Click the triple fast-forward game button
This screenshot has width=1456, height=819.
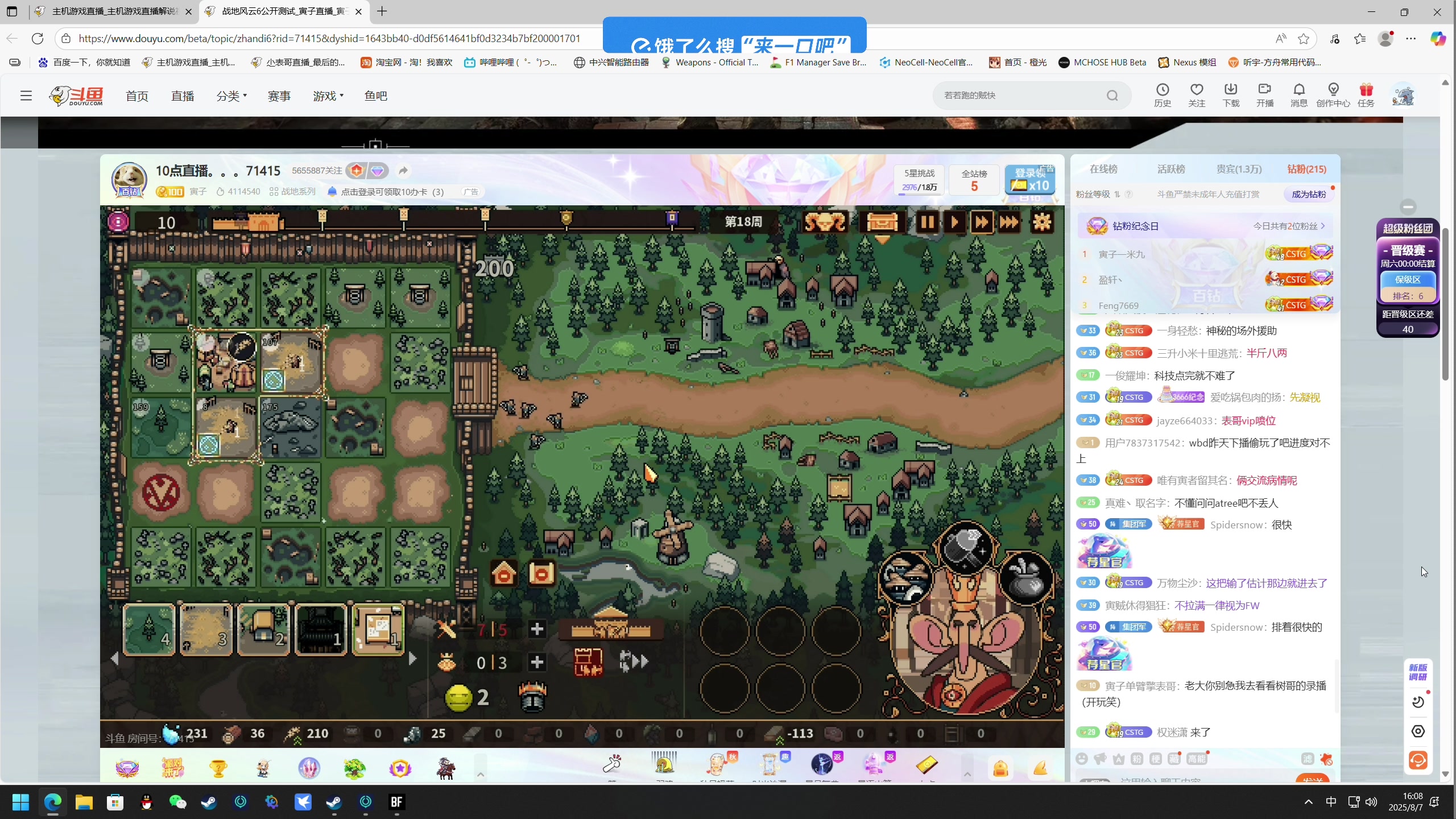1010,222
